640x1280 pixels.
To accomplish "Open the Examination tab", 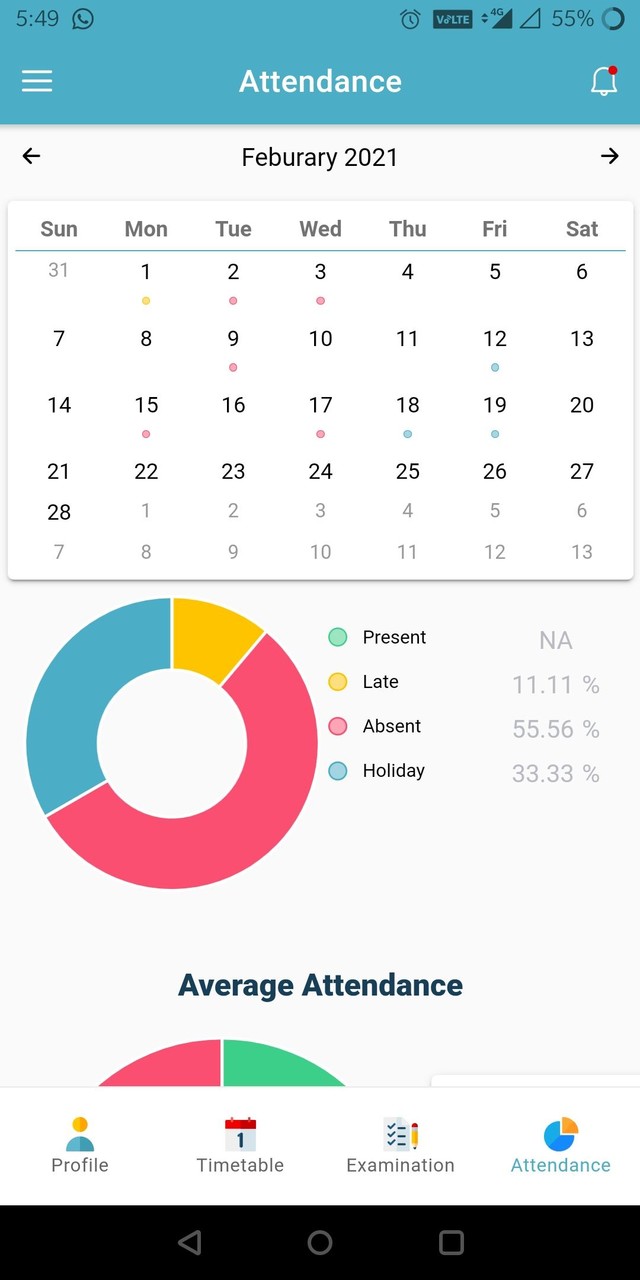I will [400, 1146].
